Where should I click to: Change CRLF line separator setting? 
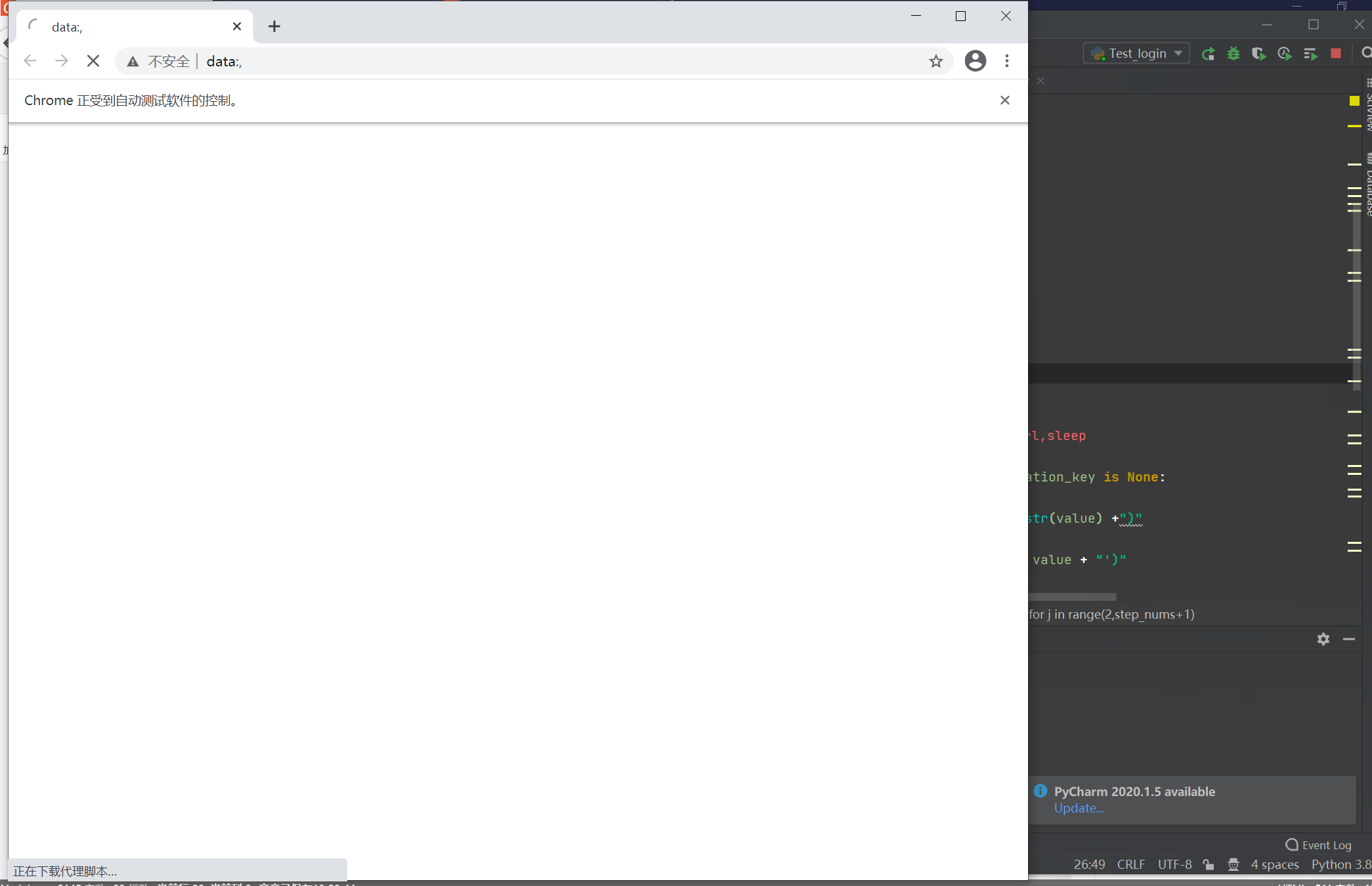point(1131,864)
